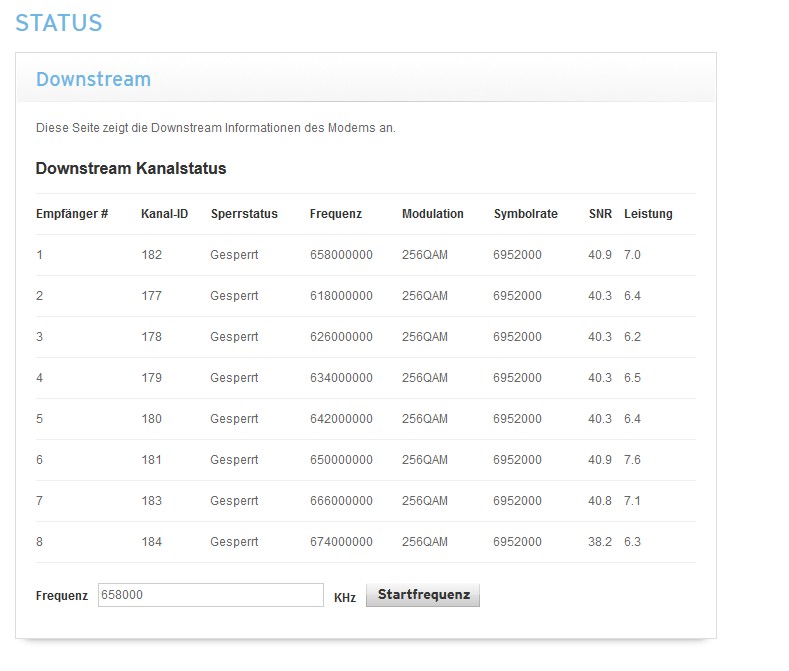Click the Kanal-ID 183 cell
The height and width of the screenshot is (671, 789).
(151, 501)
